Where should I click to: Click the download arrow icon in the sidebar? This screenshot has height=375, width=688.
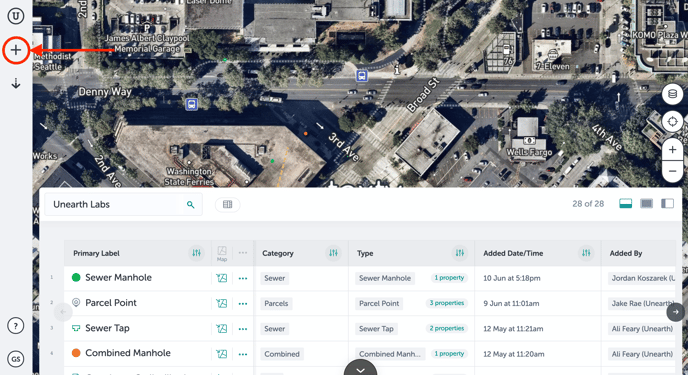point(16,83)
